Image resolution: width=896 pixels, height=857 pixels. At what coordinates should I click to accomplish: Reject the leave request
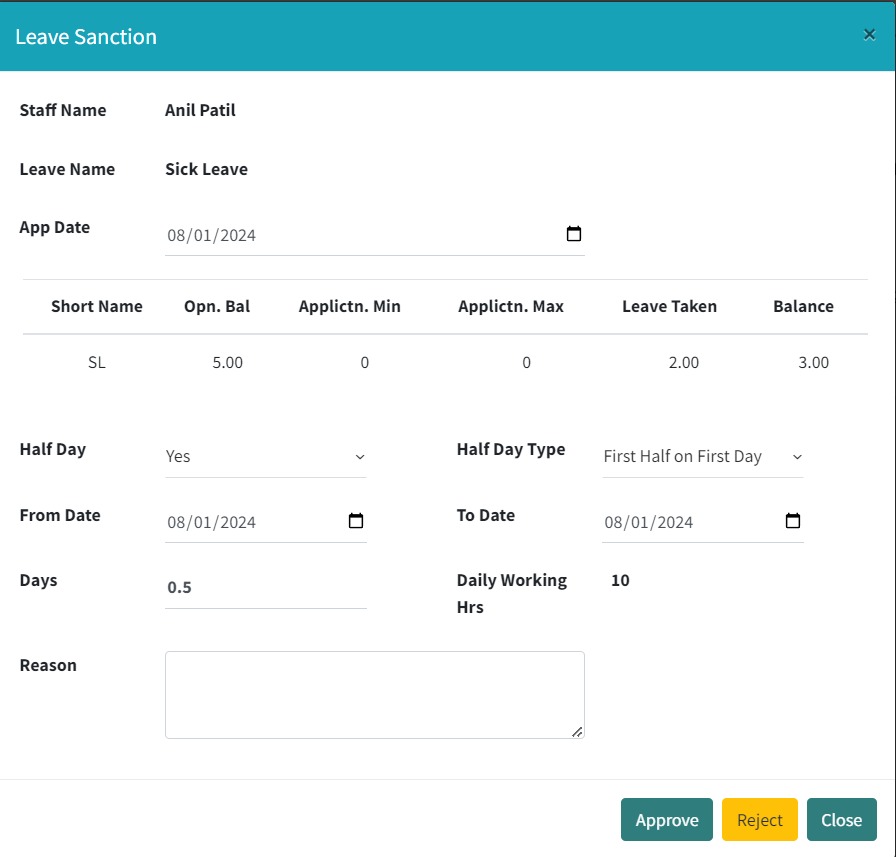click(x=759, y=820)
